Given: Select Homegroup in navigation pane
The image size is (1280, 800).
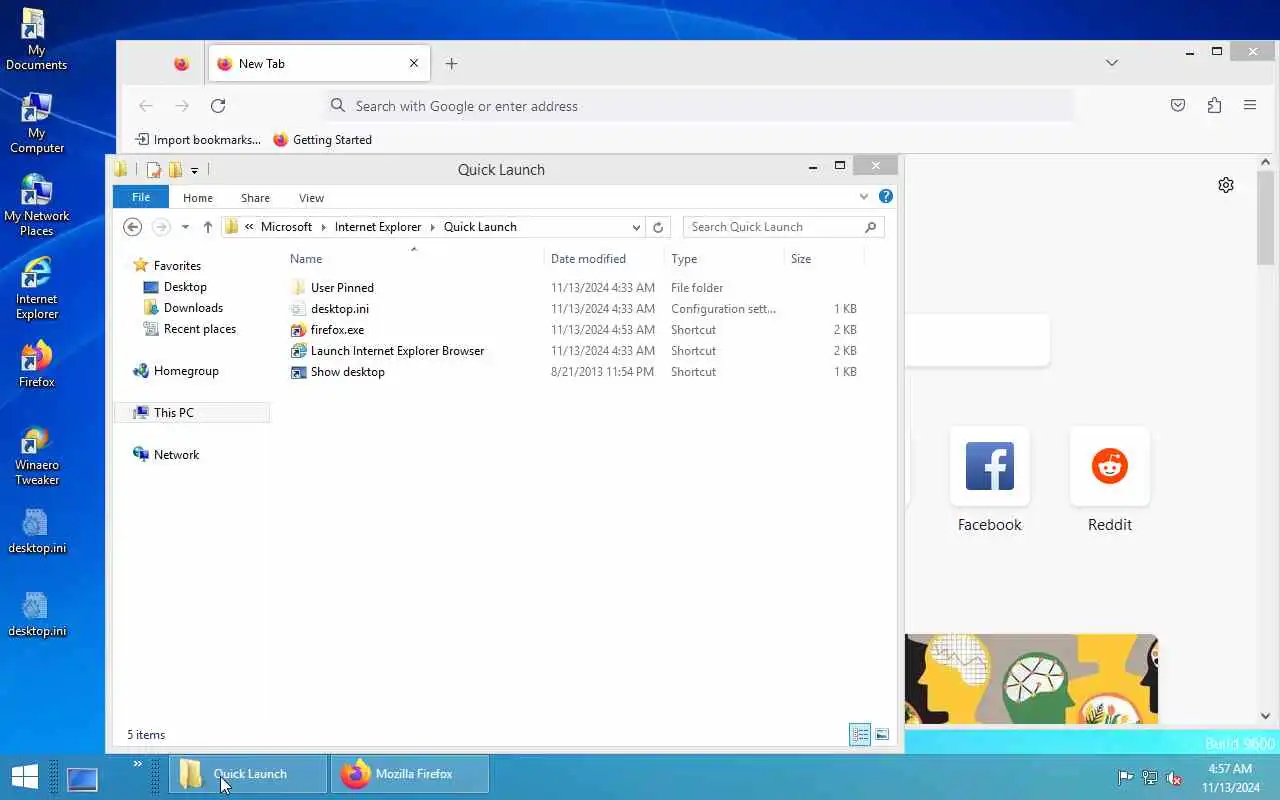Looking at the screenshot, I should (x=186, y=371).
